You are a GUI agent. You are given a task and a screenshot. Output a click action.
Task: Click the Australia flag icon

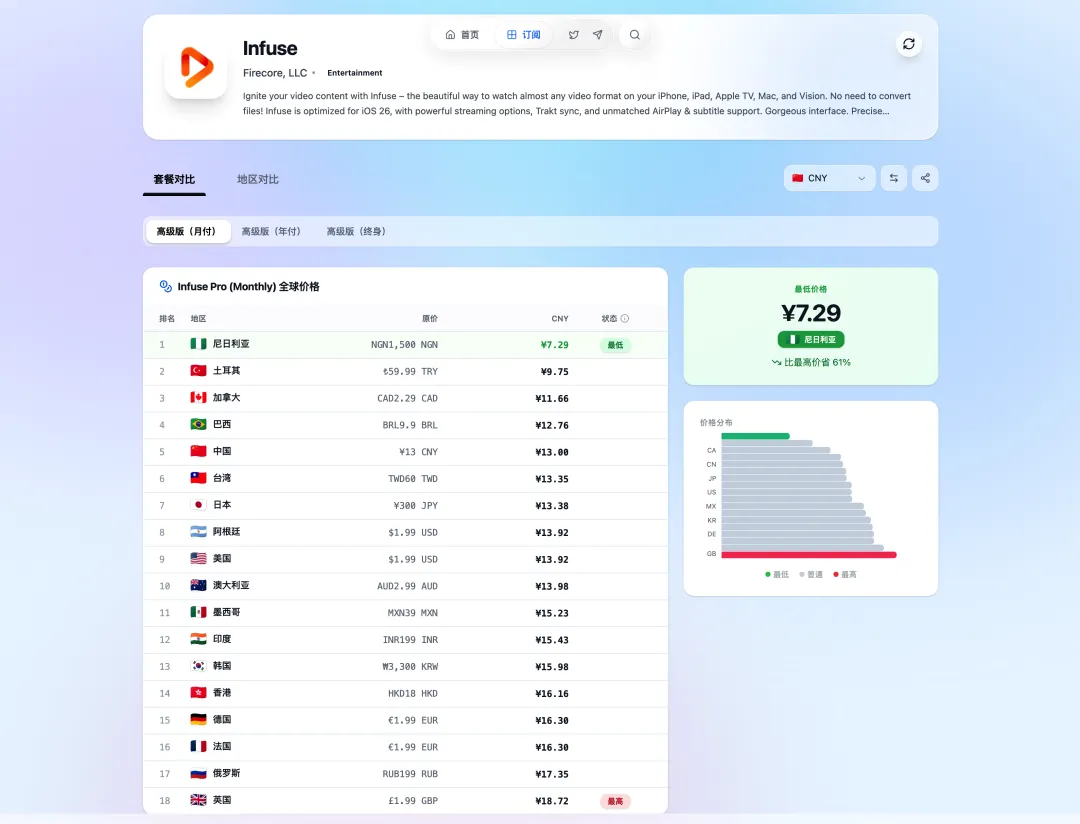click(x=198, y=586)
